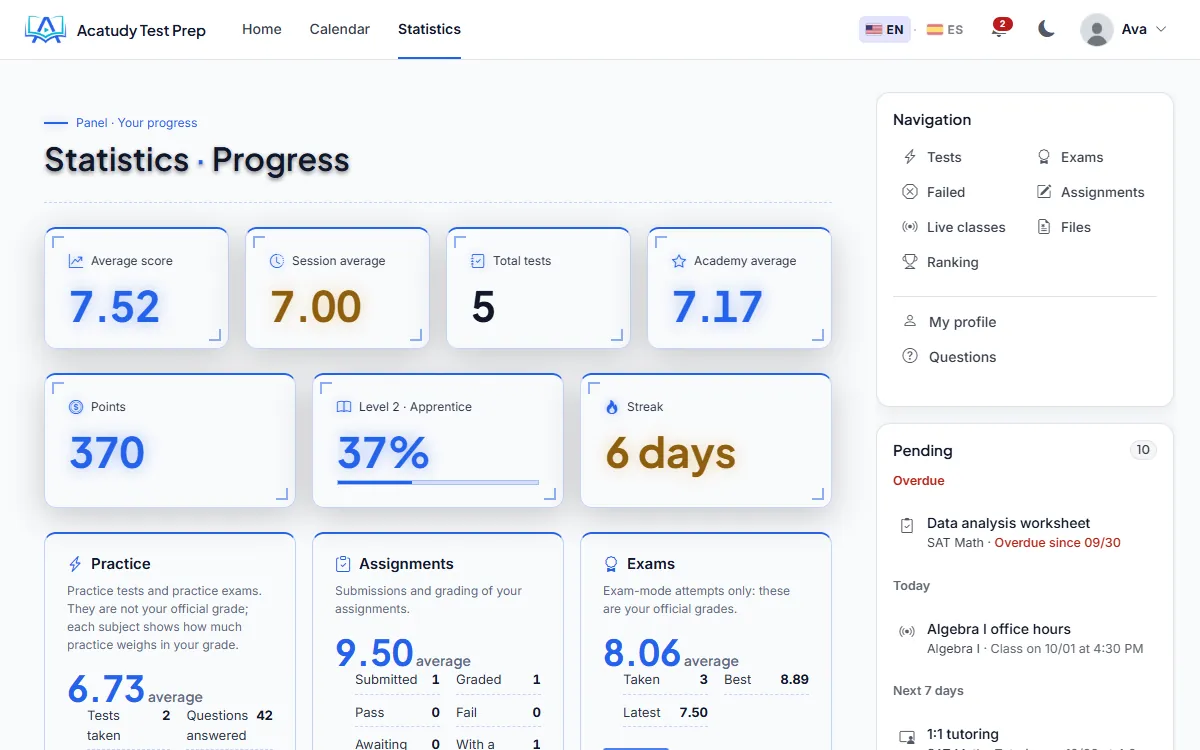Screen dimensions: 1200x750
Task: Click the My profile person icon
Action: coord(910,321)
